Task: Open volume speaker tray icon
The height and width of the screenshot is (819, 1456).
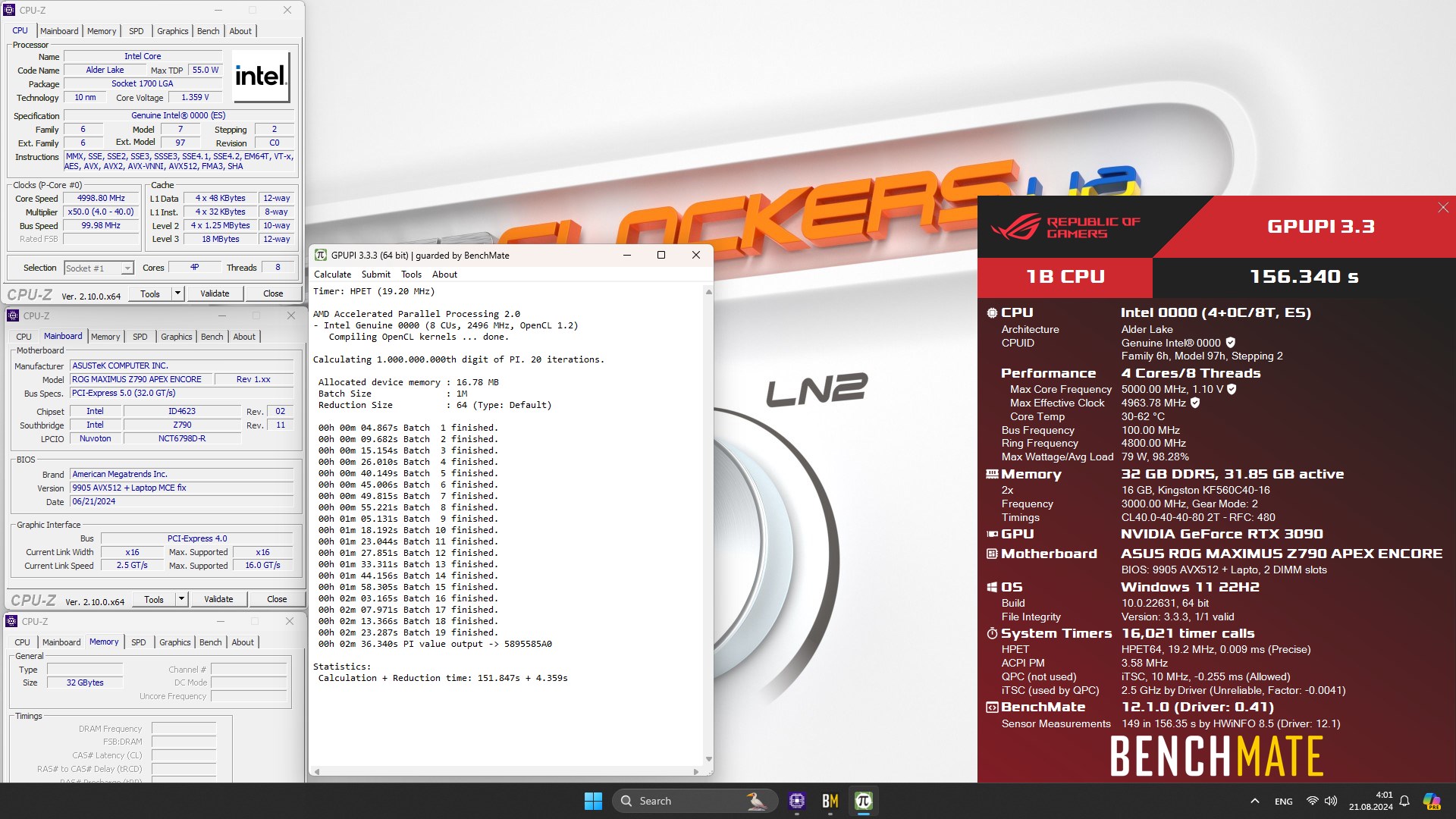Action: (1331, 801)
